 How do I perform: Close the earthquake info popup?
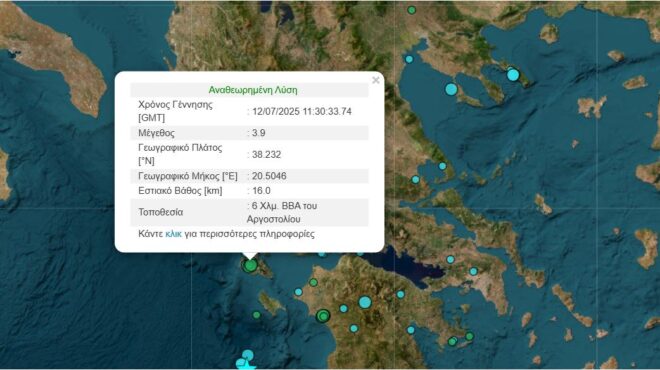coord(376,80)
